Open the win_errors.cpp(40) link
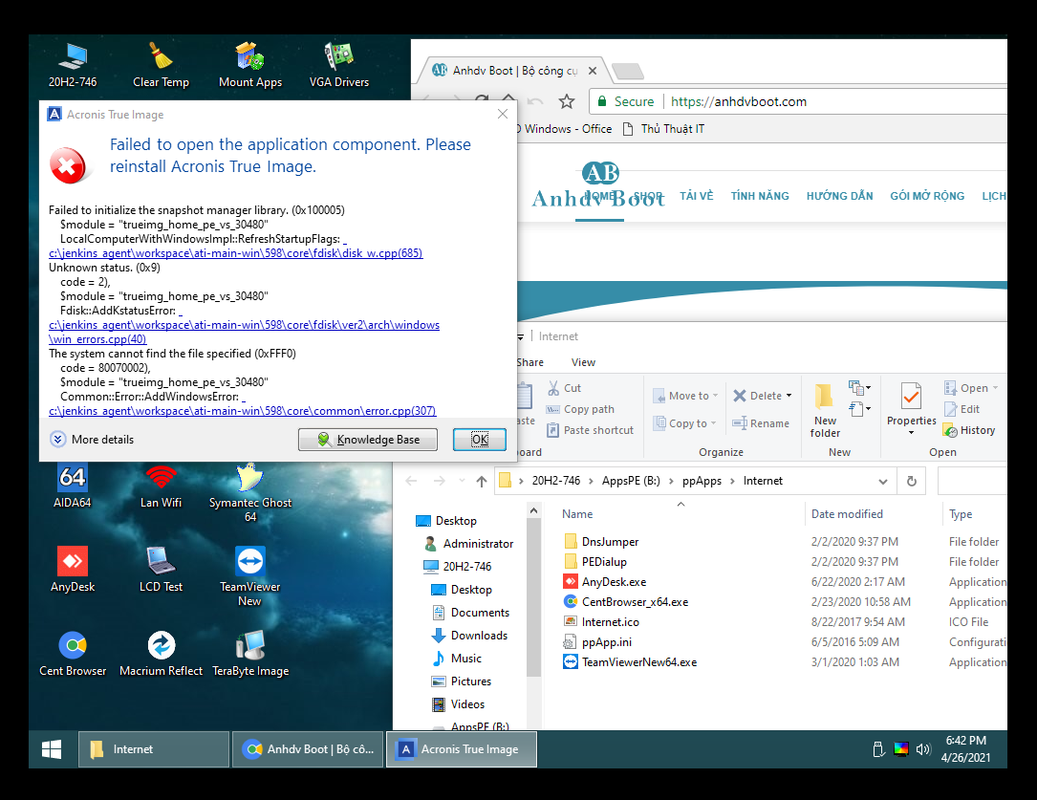 point(98,339)
